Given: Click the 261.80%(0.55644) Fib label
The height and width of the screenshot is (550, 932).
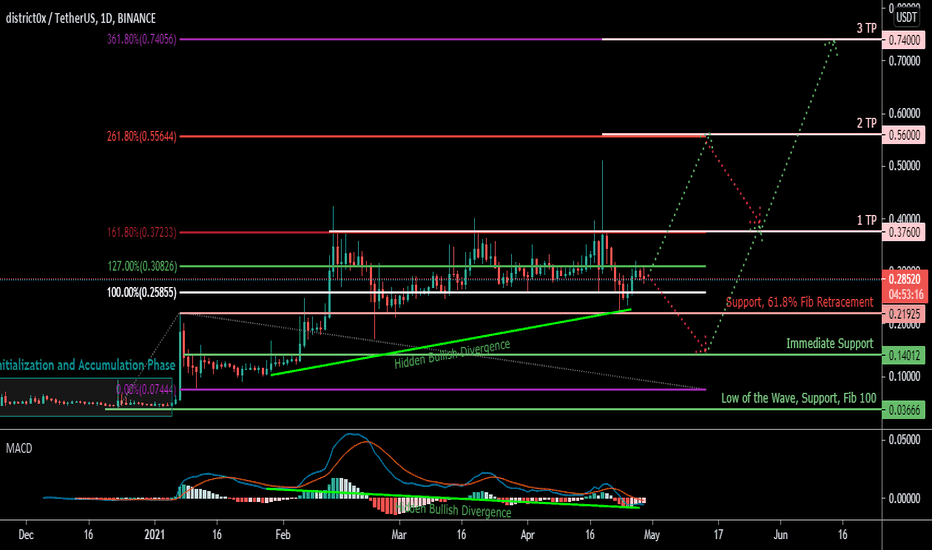Looking at the screenshot, I should point(141,137).
